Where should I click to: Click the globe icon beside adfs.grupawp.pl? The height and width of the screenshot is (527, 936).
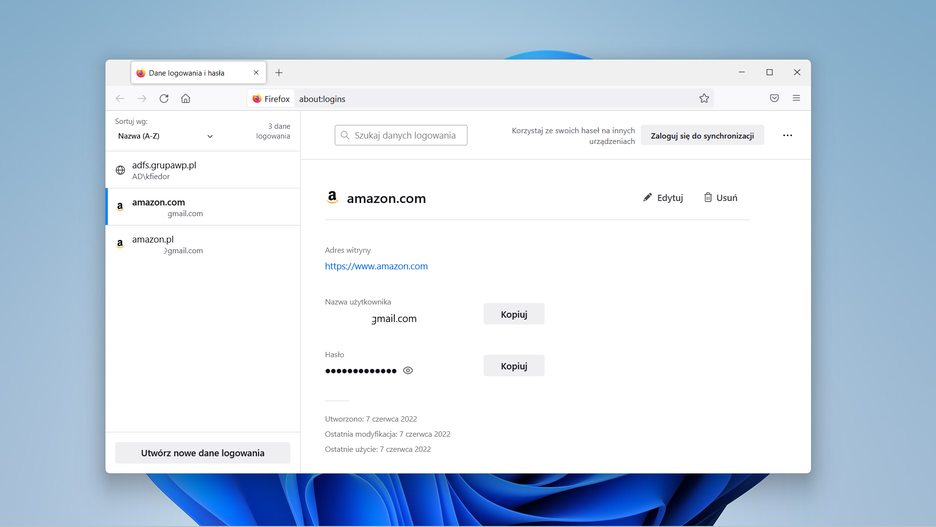[120, 170]
